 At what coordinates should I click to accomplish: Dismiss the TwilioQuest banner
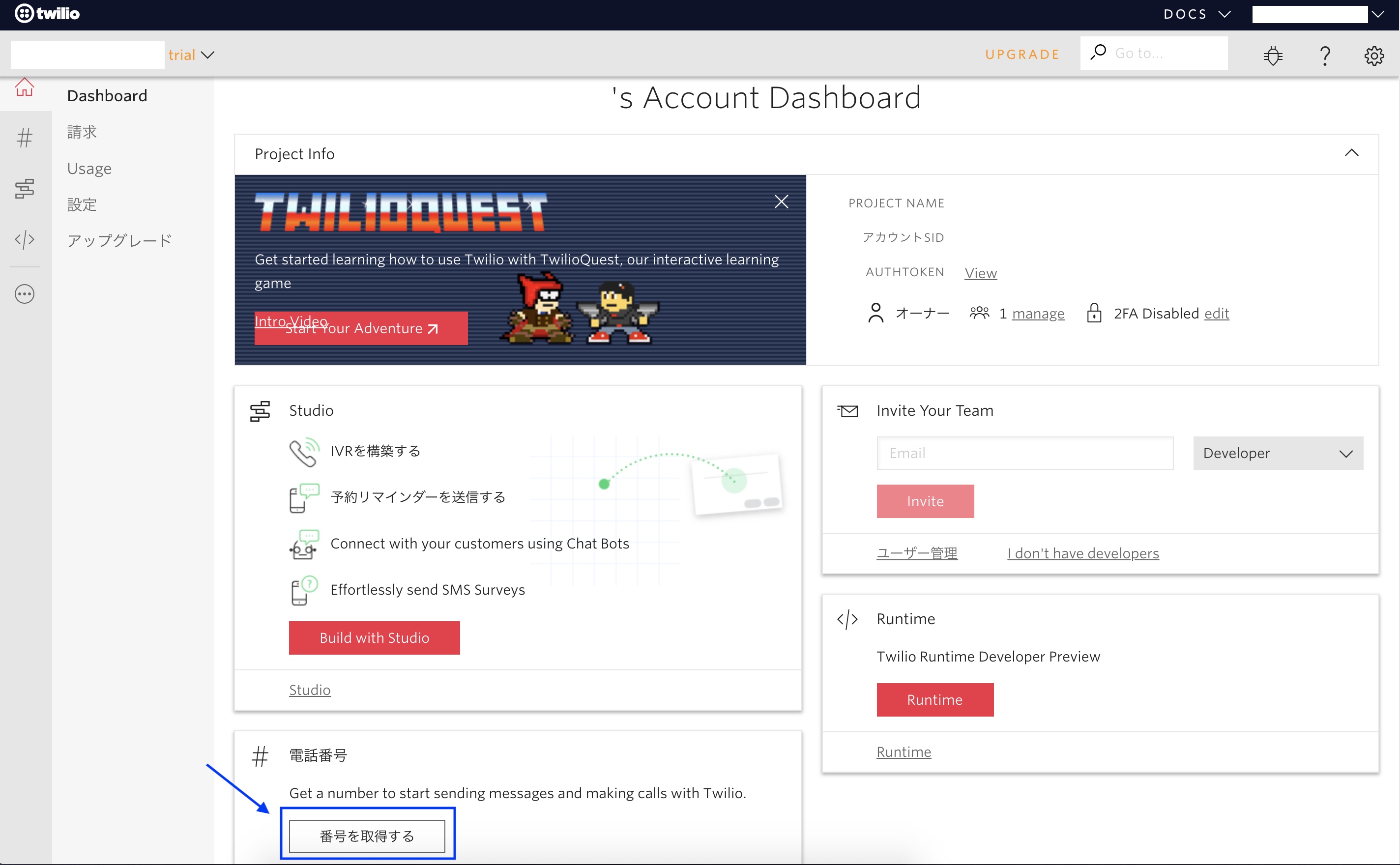782,202
